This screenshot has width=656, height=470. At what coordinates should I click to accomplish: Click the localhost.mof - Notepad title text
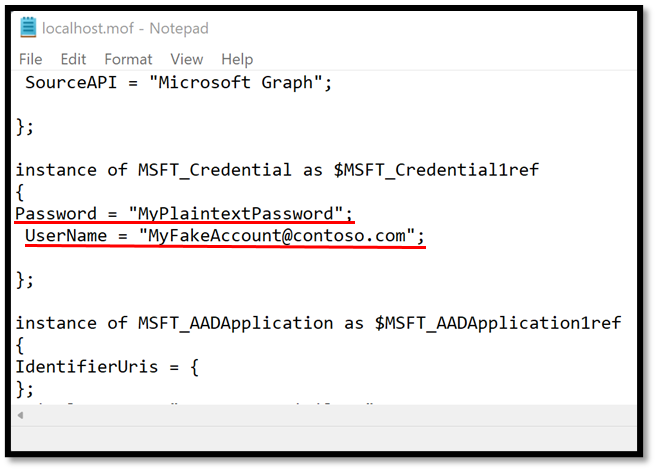(x=125, y=28)
